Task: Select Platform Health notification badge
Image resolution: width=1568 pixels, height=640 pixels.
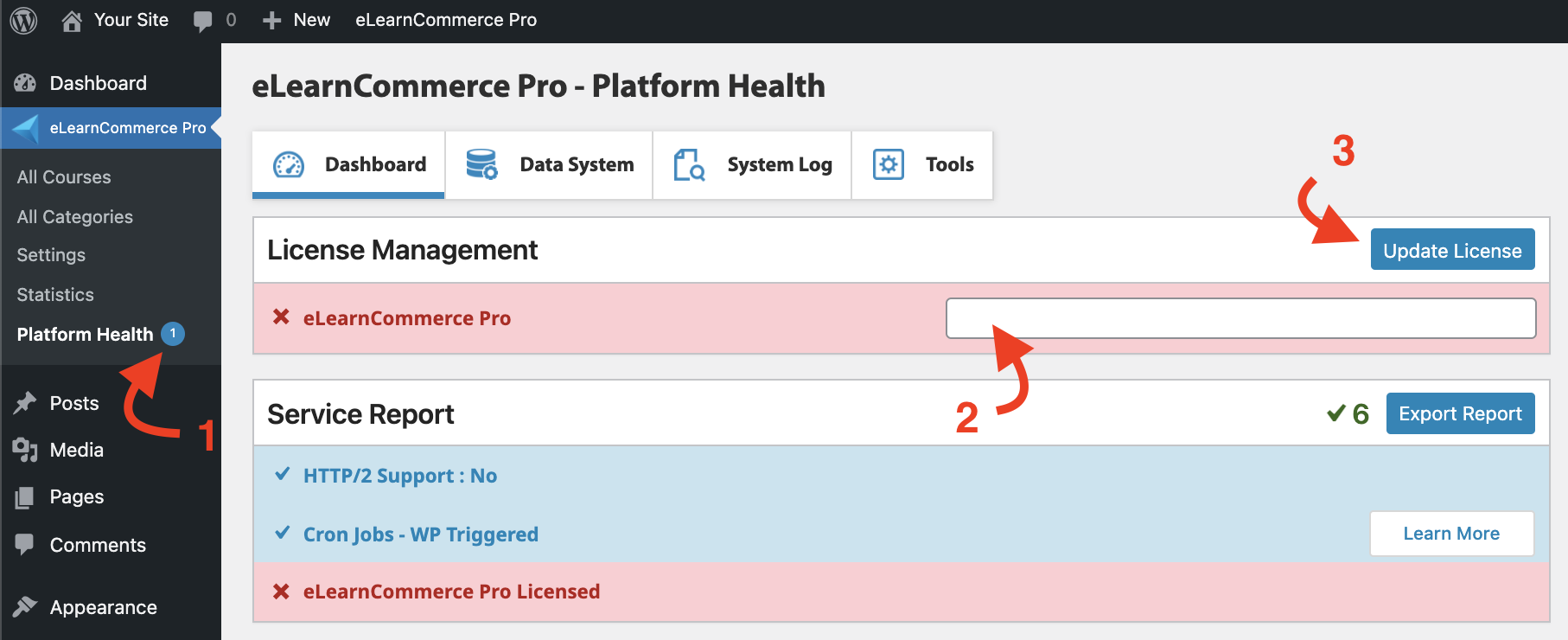Action: point(173,334)
